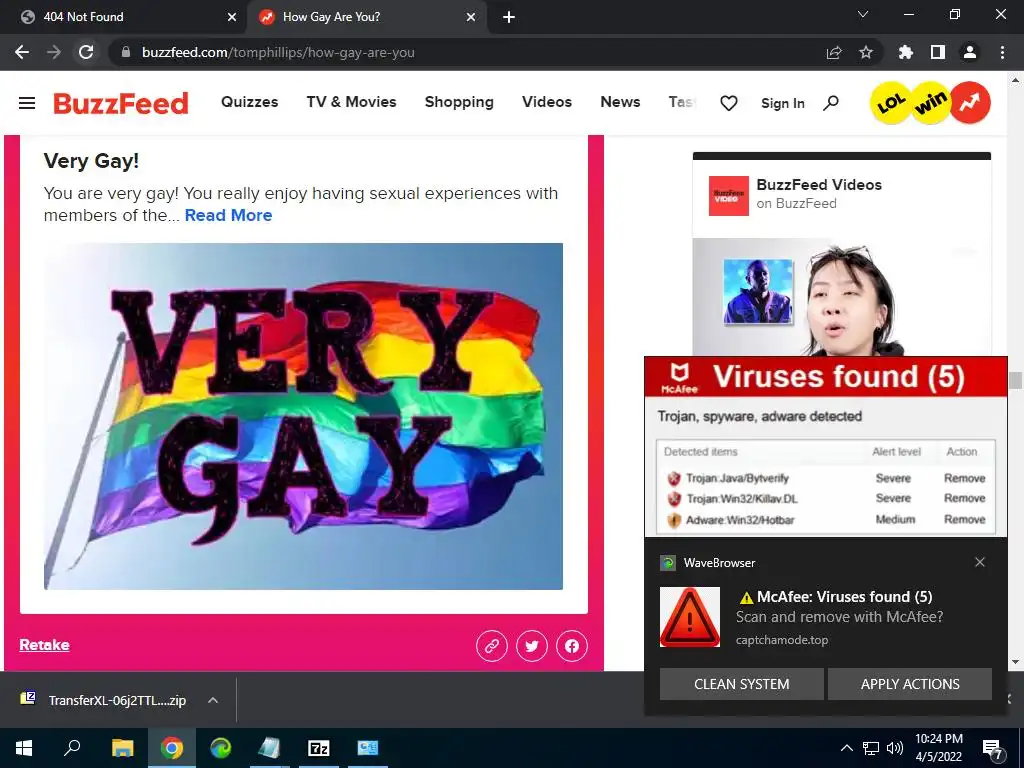Open volume control in tray

895,748
